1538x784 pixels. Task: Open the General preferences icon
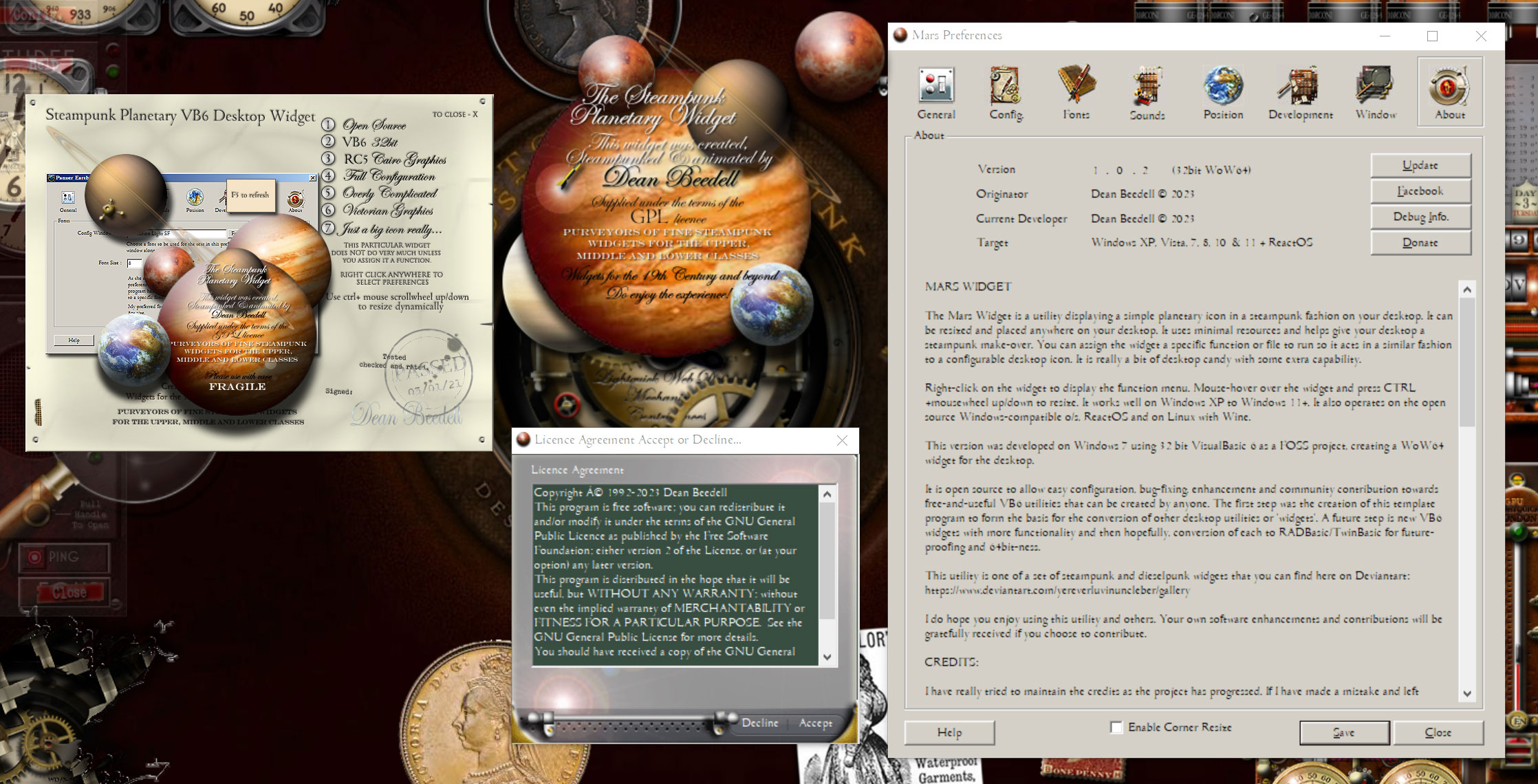point(936,93)
